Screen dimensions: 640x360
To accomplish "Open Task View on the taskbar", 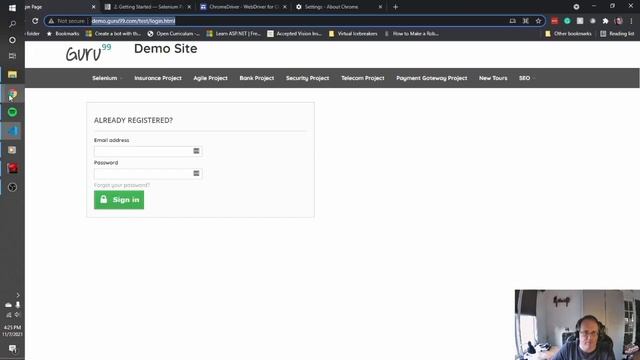I will [x=12, y=56].
